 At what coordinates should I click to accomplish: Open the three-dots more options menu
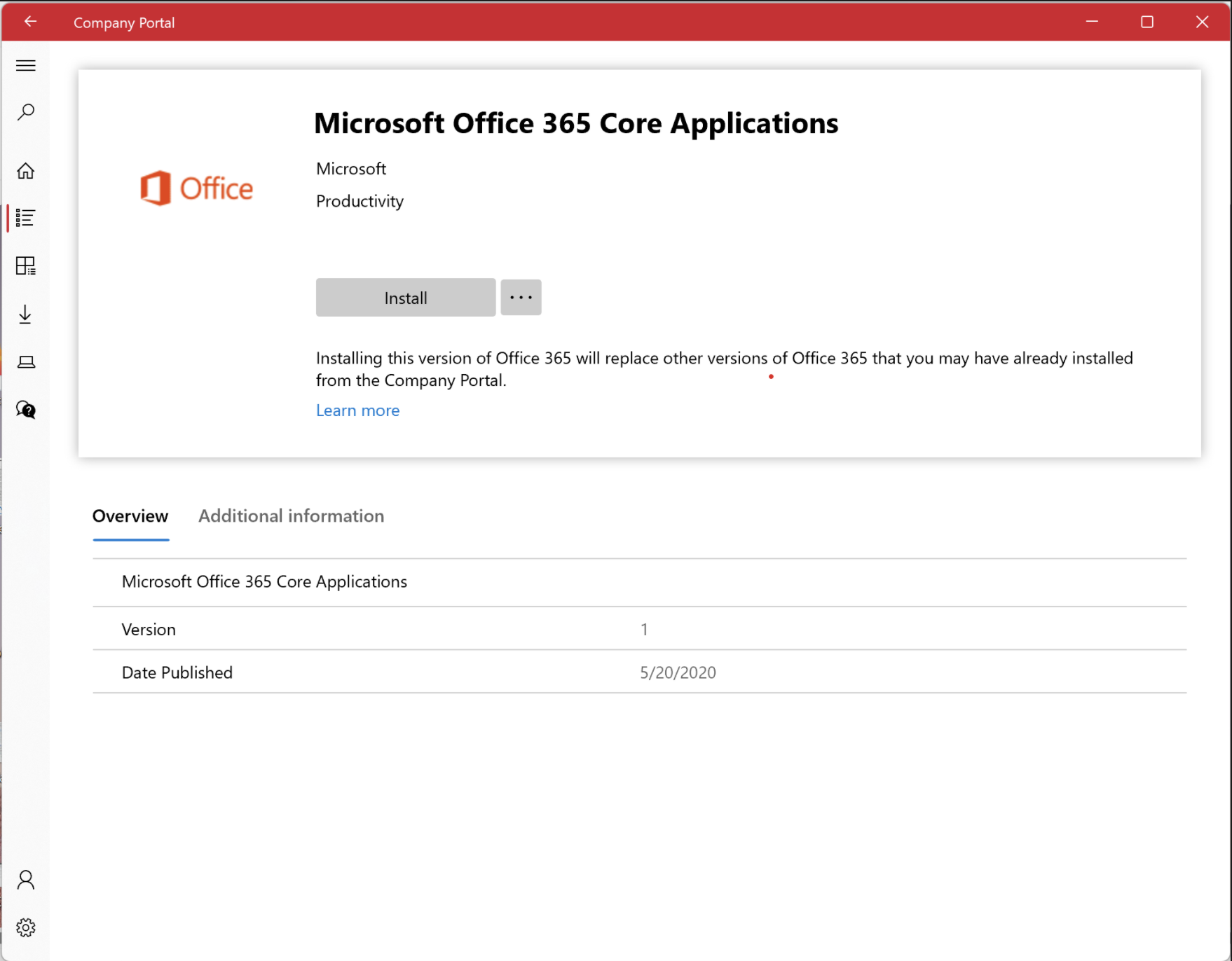[x=521, y=298]
